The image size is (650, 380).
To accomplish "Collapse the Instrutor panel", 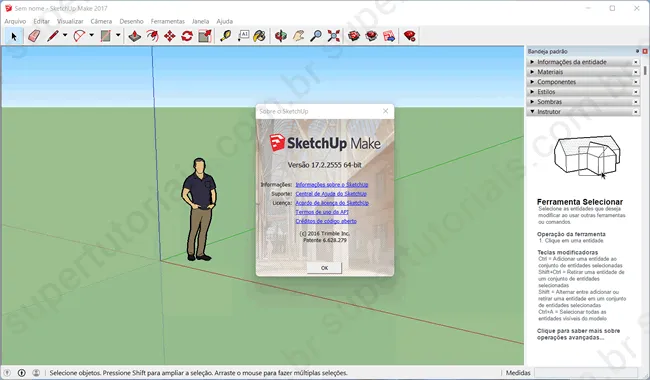I will point(583,111).
